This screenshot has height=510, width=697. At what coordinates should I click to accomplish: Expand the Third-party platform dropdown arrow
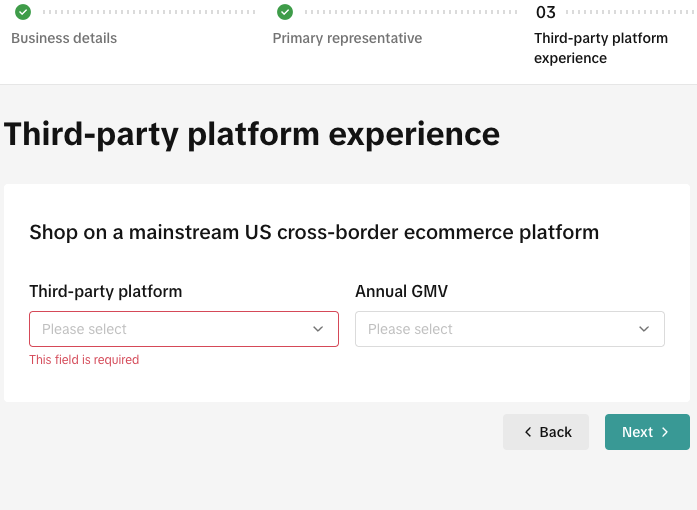click(x=318, y=329)
